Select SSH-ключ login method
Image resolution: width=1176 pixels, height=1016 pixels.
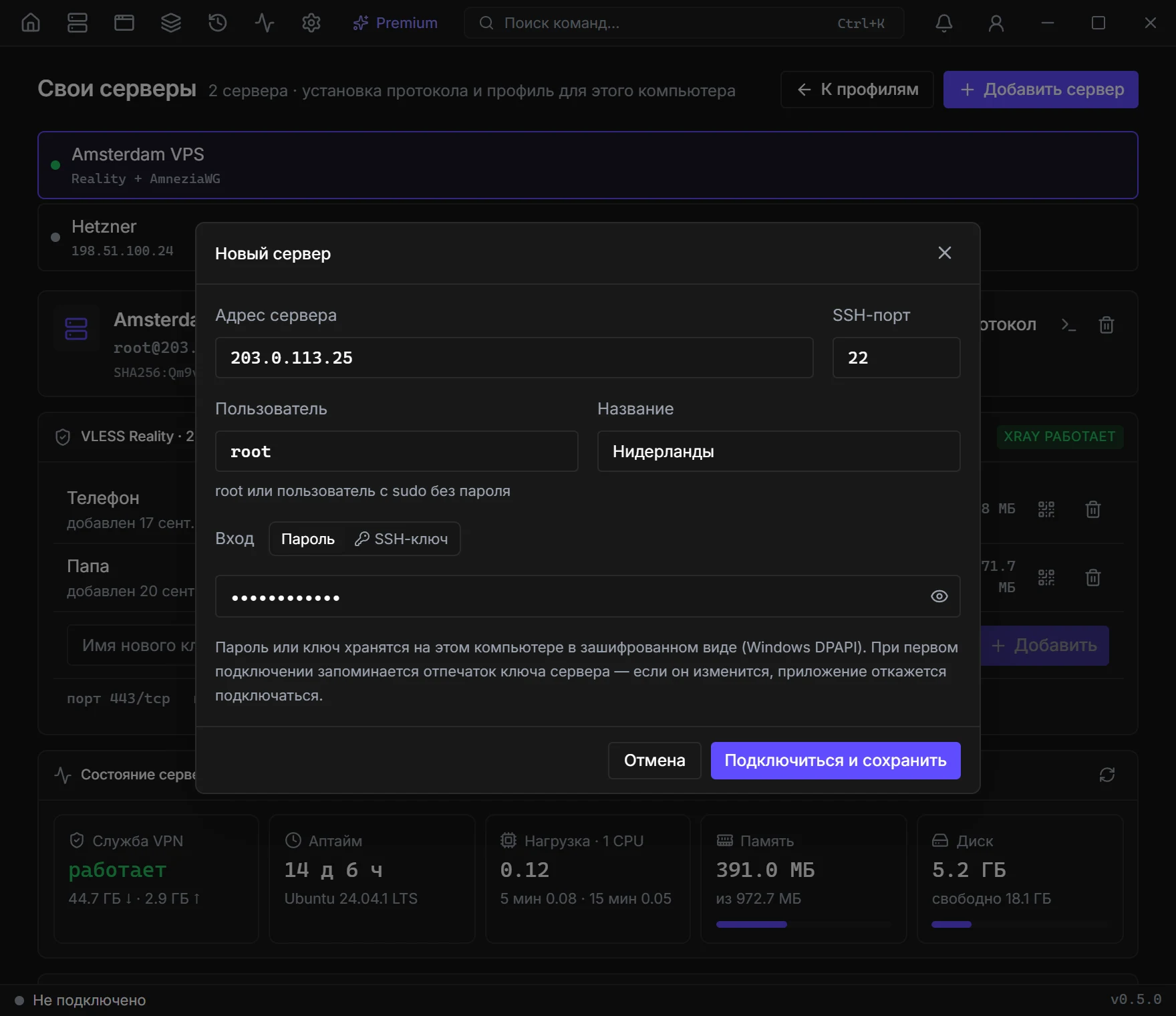pos(401,539)
